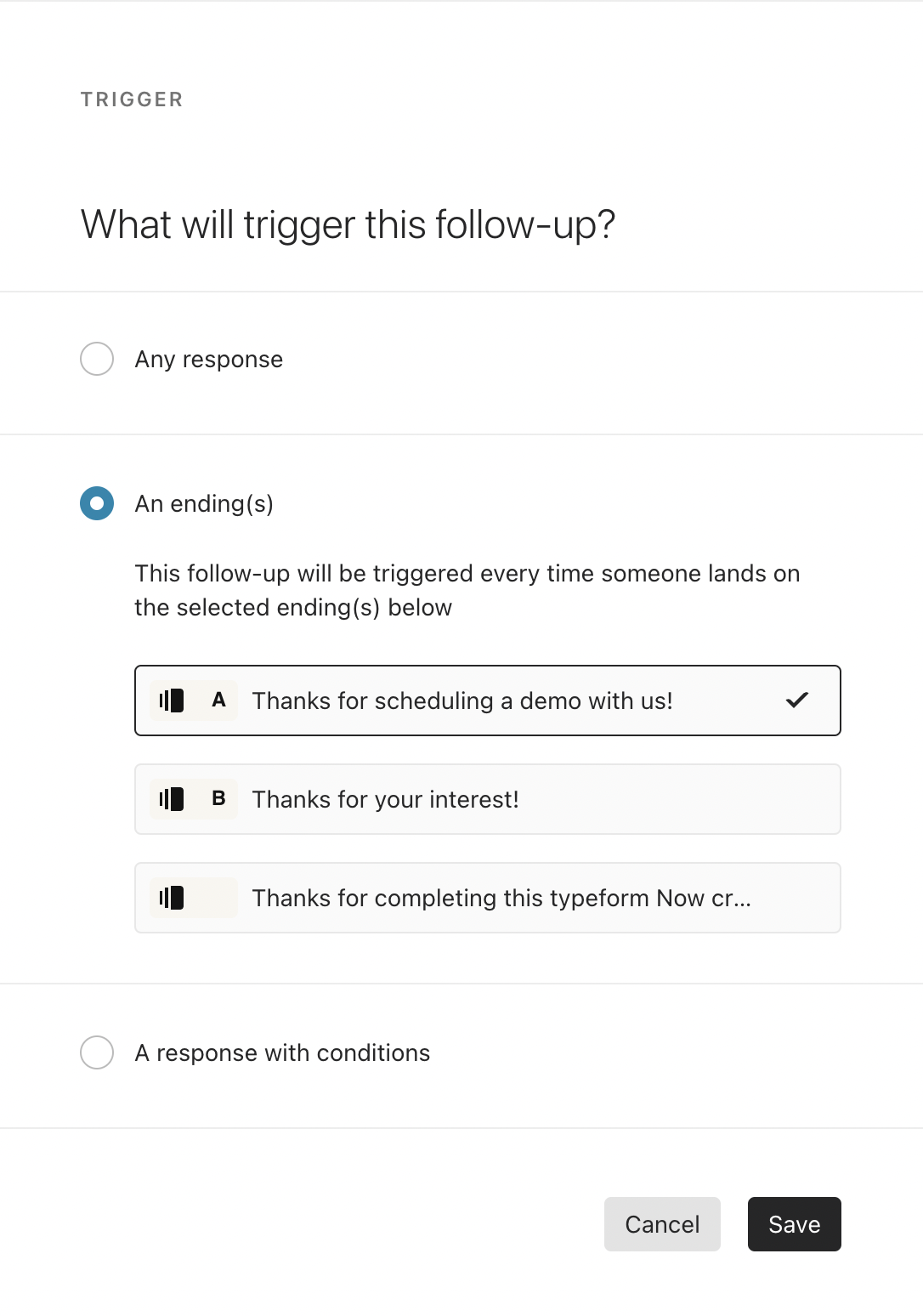Select the Any response radio button
This screenshot has height=1316, width=923.
[x=97, y=359]
